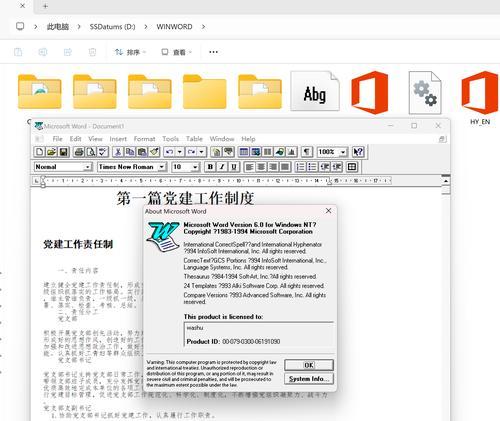Screen dimensions: 500x421
Task: Toggle Italic formatting
Action: coord(222,167)
